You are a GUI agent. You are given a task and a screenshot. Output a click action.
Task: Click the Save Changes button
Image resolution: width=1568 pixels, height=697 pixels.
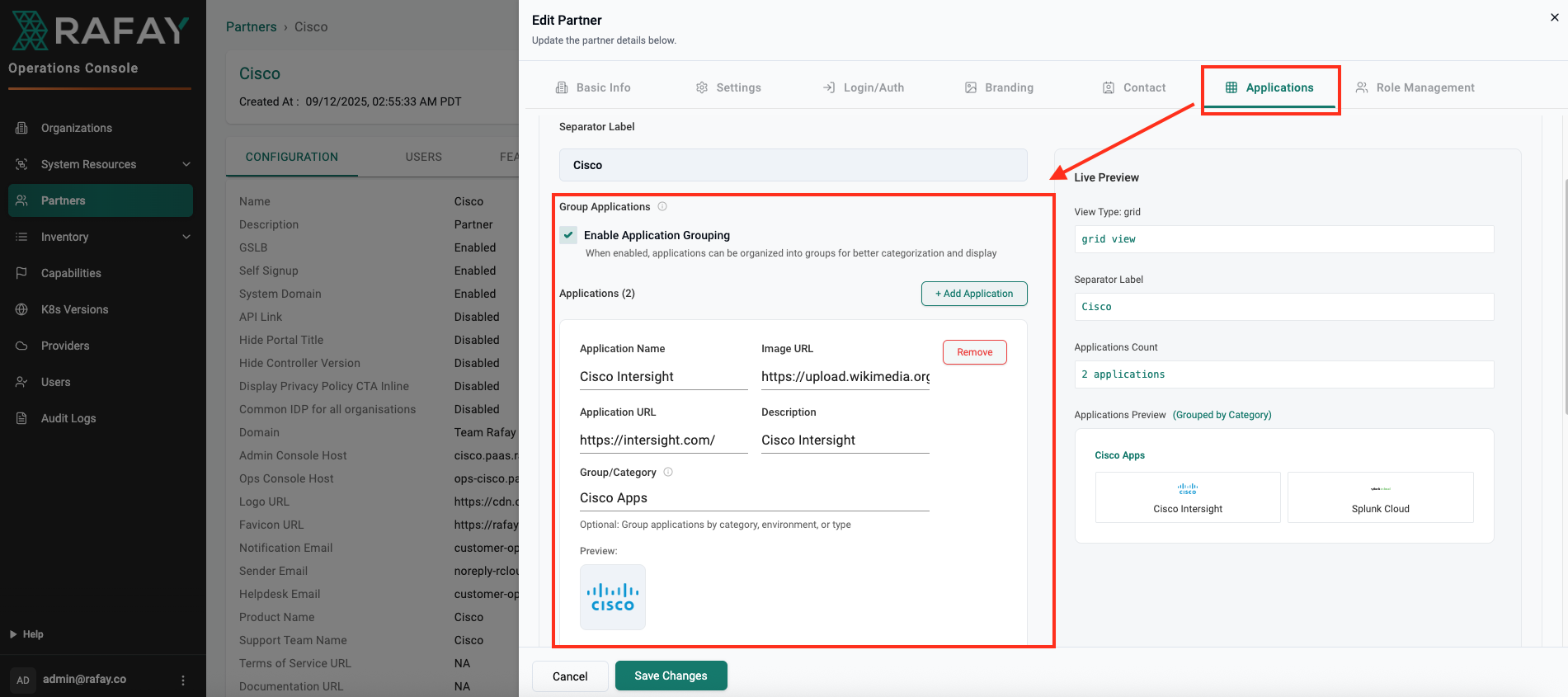pos(671,676)
